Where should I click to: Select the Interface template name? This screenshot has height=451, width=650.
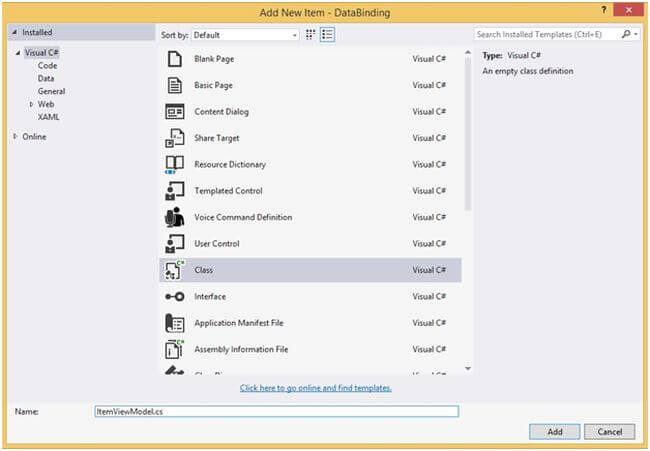click(x=210, y=297)
